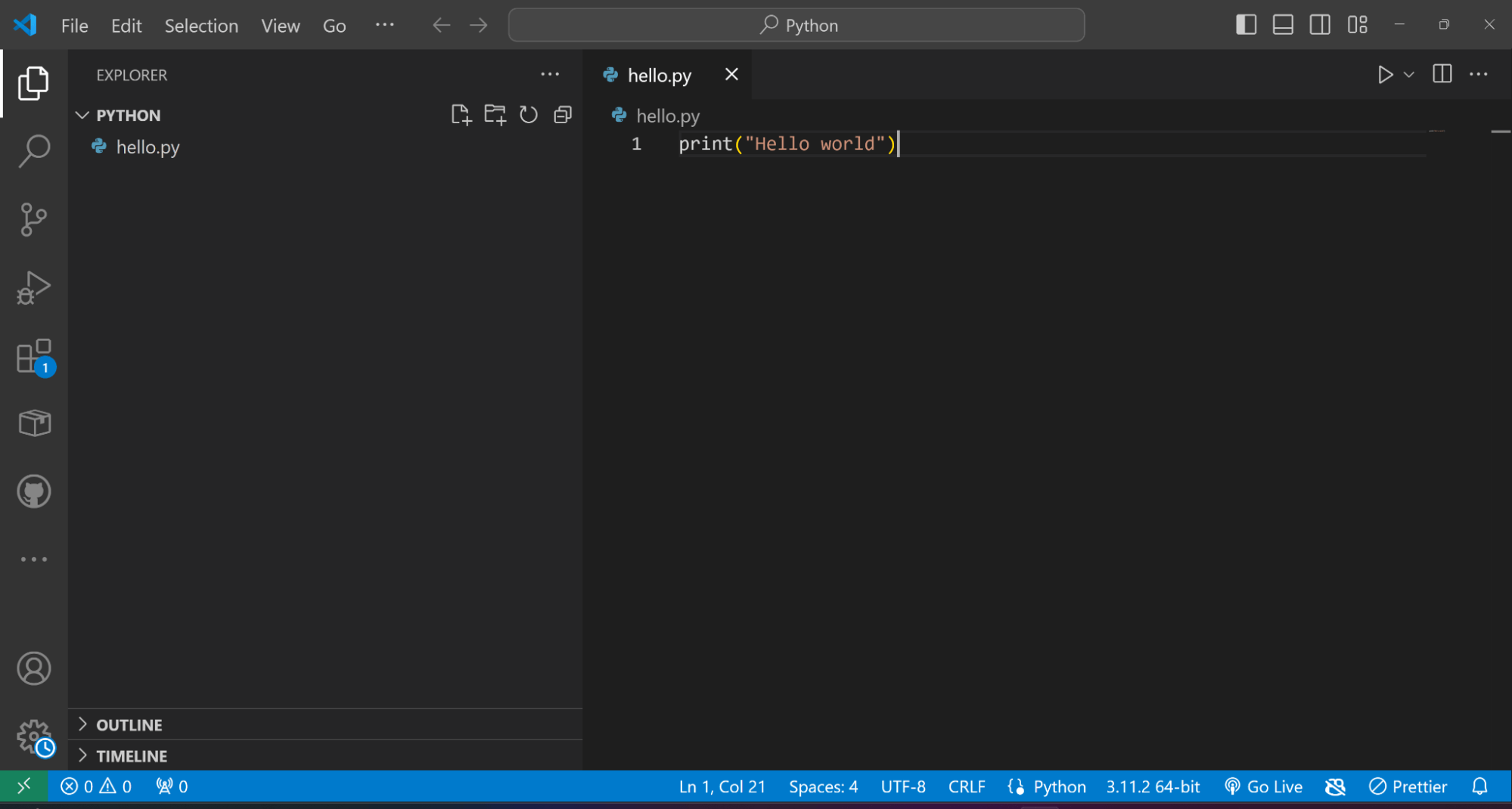
Task: Open a remote window from status bar
Action: pyautogui.click(x=24, y=786)
